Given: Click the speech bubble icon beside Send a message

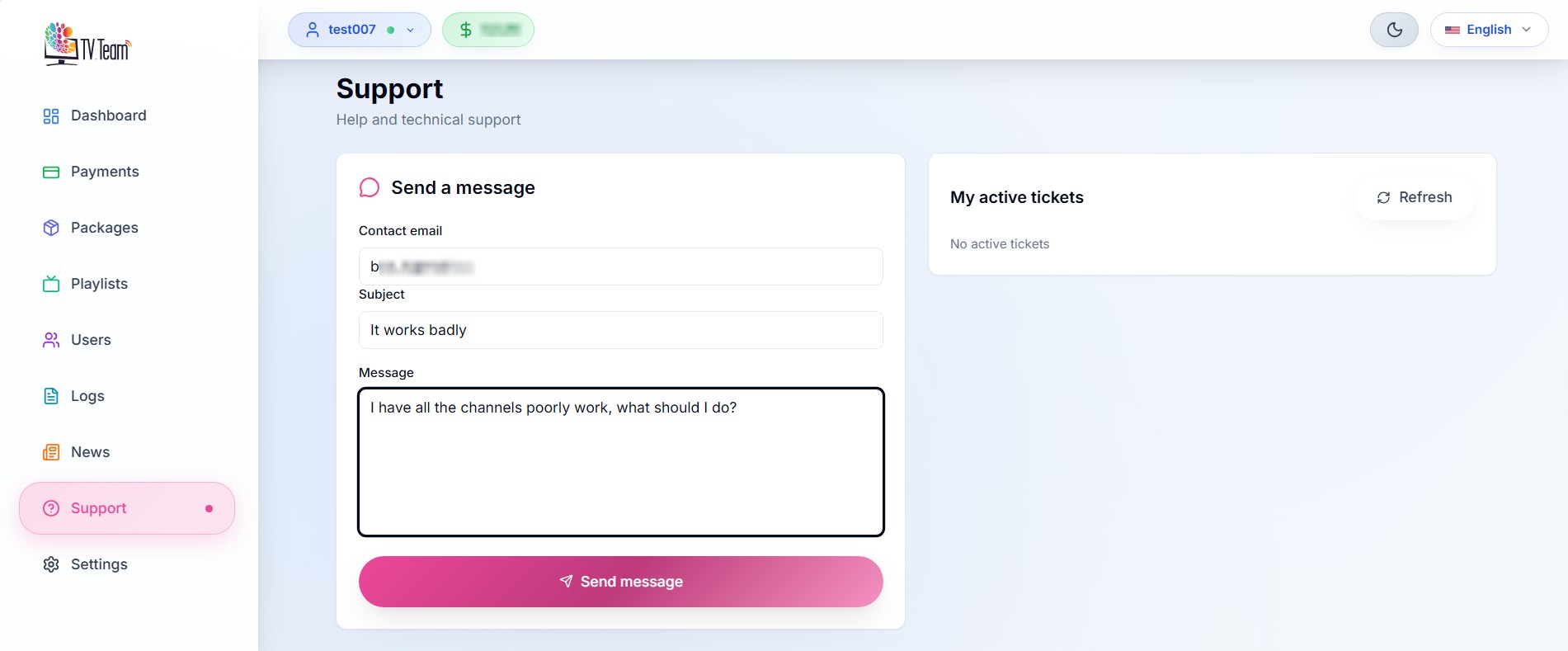Looking at the screenshot, I should tap(370, 187).
